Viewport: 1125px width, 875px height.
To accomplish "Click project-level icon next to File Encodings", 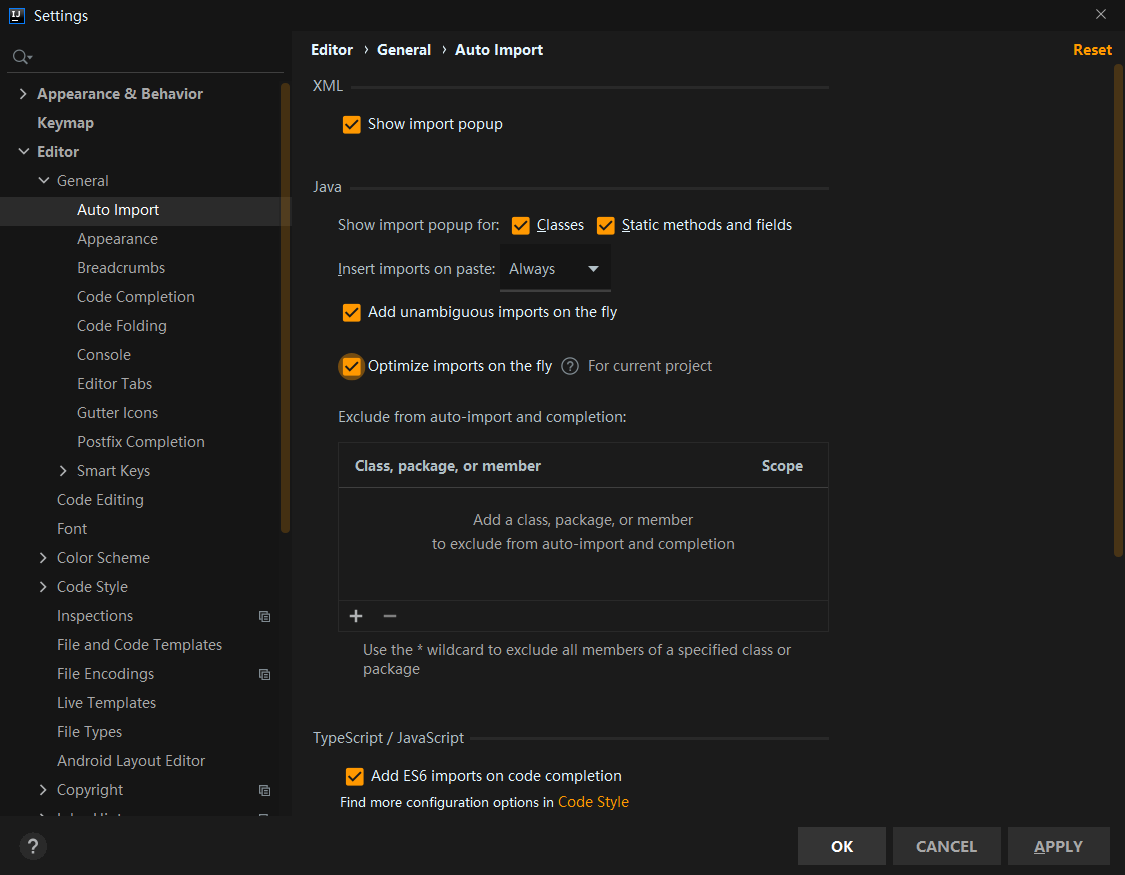I will 264,674.
